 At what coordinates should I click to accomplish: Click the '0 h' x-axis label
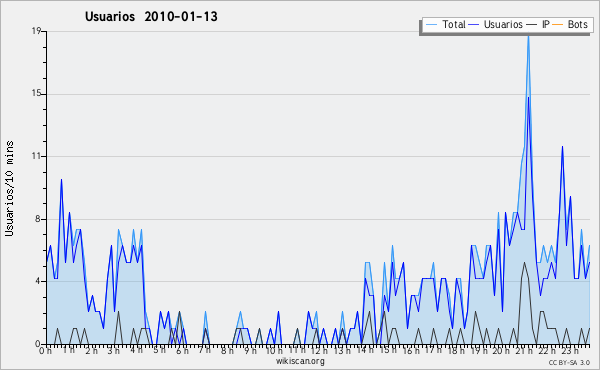(45, 351)
